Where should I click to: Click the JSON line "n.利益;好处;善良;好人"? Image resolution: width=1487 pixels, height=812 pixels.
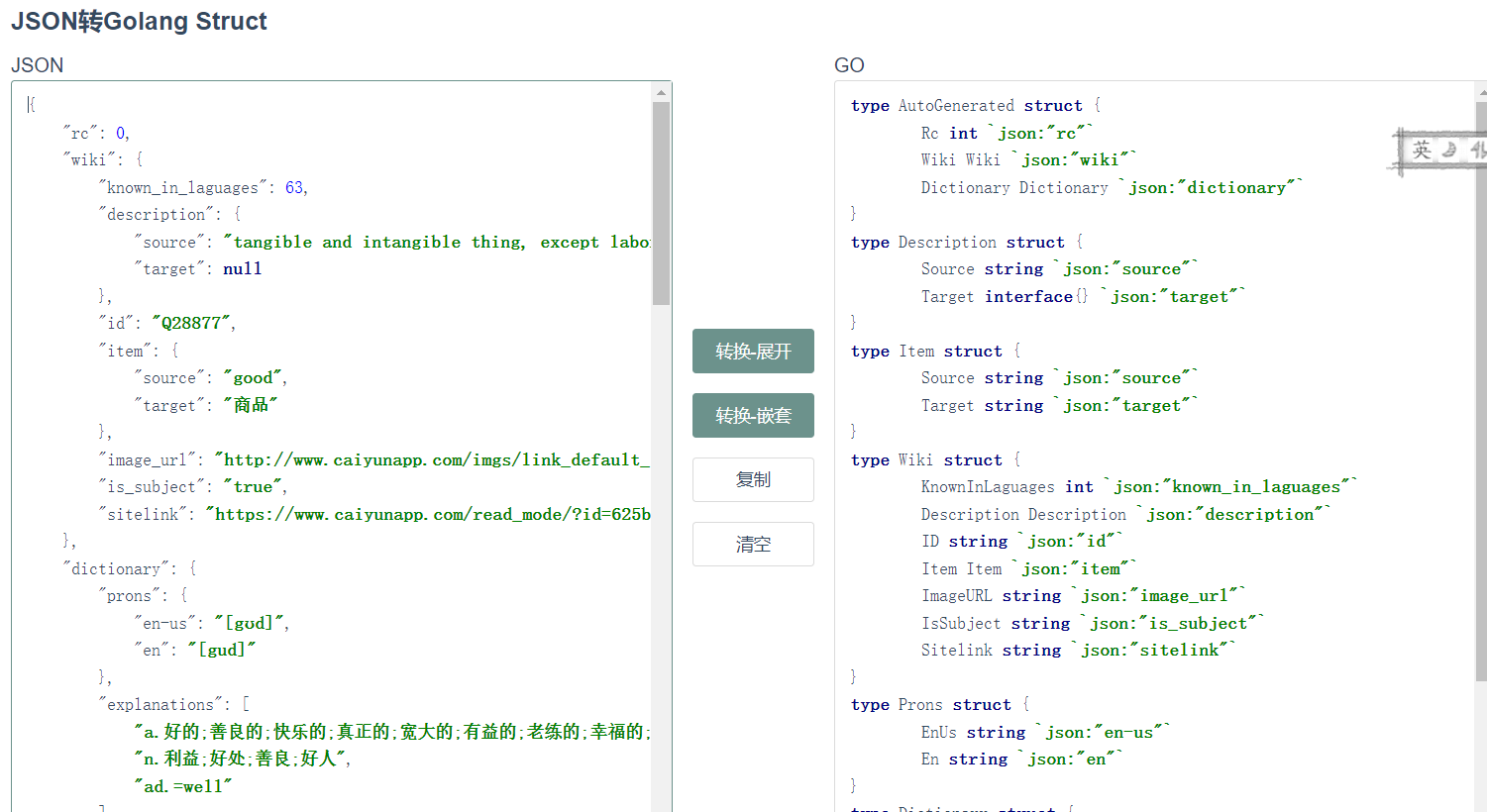pos(243,759)
